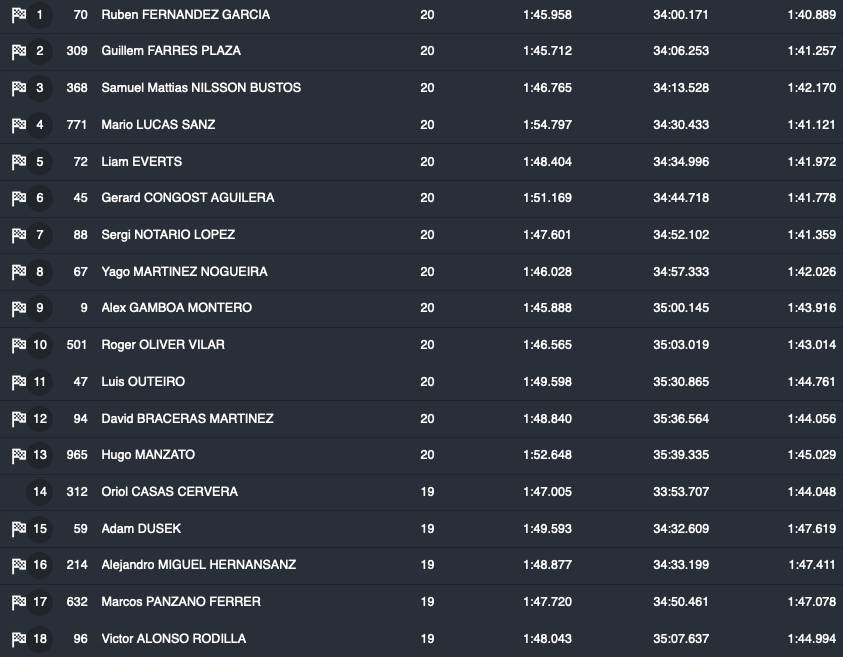
Task: Select the flag icon beside Alex Gamboa Montero
Action: coord(18,308)
